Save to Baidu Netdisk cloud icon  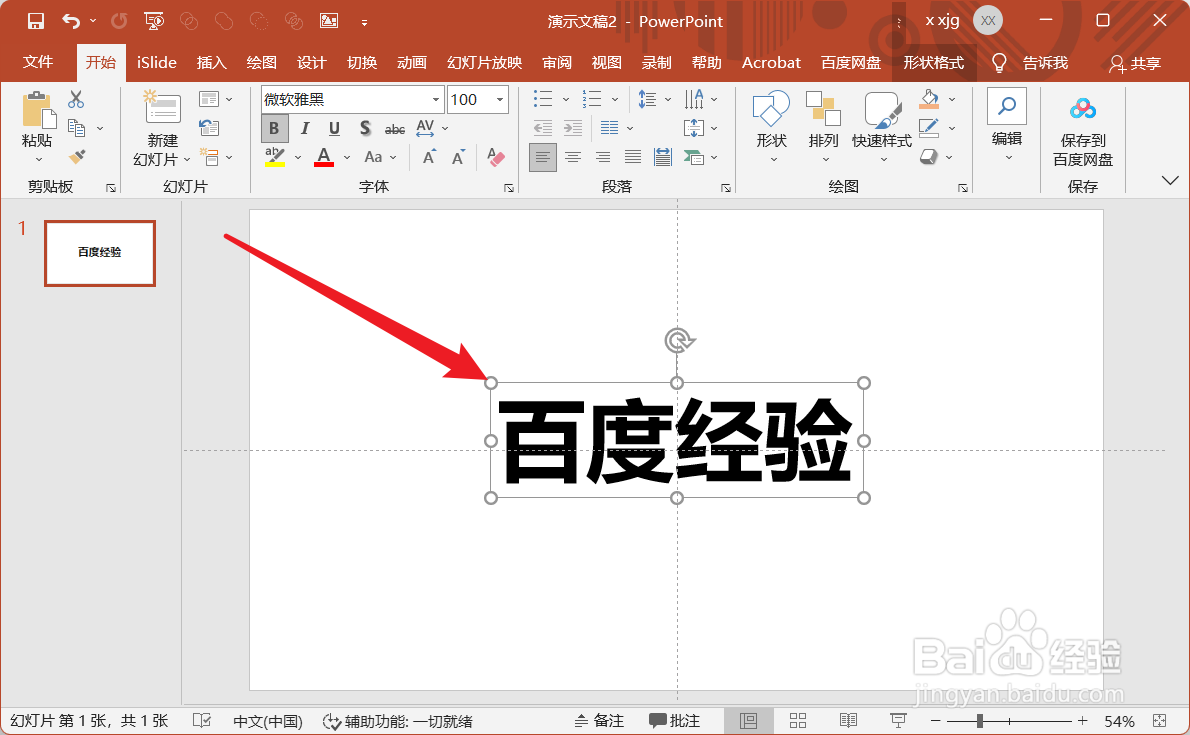coord(1083,110)
